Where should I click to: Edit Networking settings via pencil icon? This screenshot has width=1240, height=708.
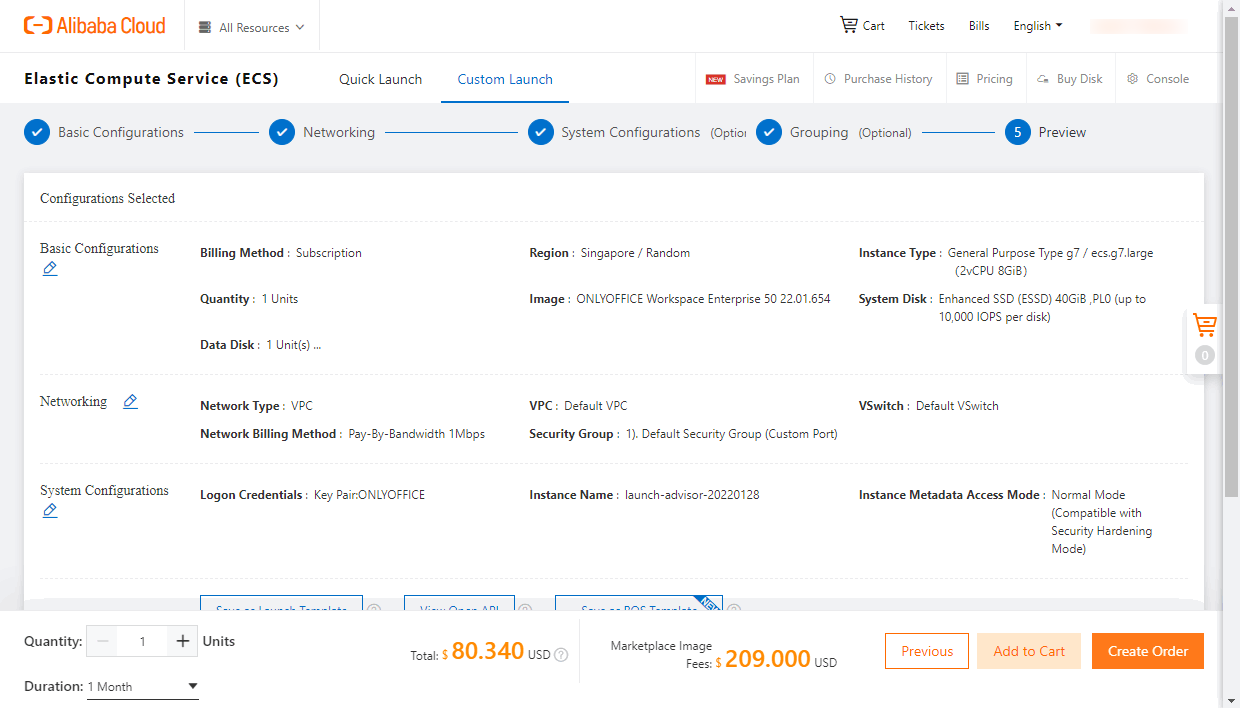coord(130,401)
